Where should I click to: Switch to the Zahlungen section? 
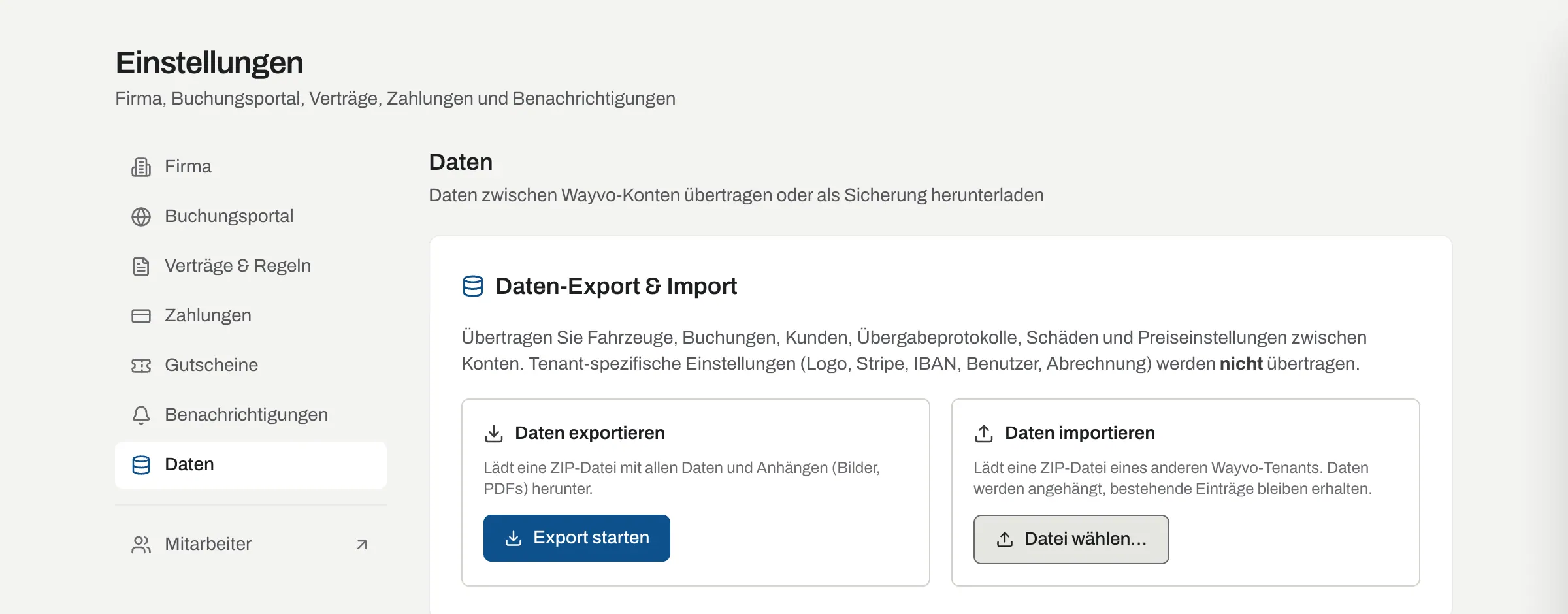(251, 315)
